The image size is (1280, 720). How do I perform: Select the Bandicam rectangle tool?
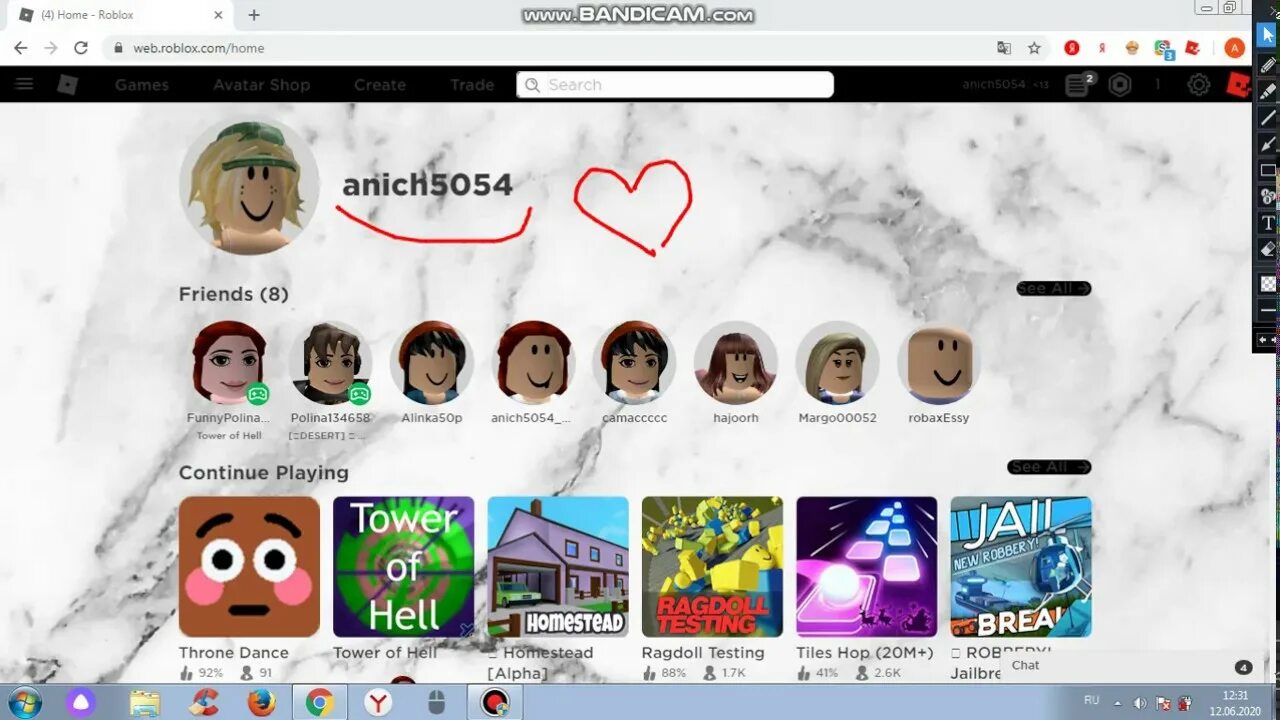[x=1267, y=170]
